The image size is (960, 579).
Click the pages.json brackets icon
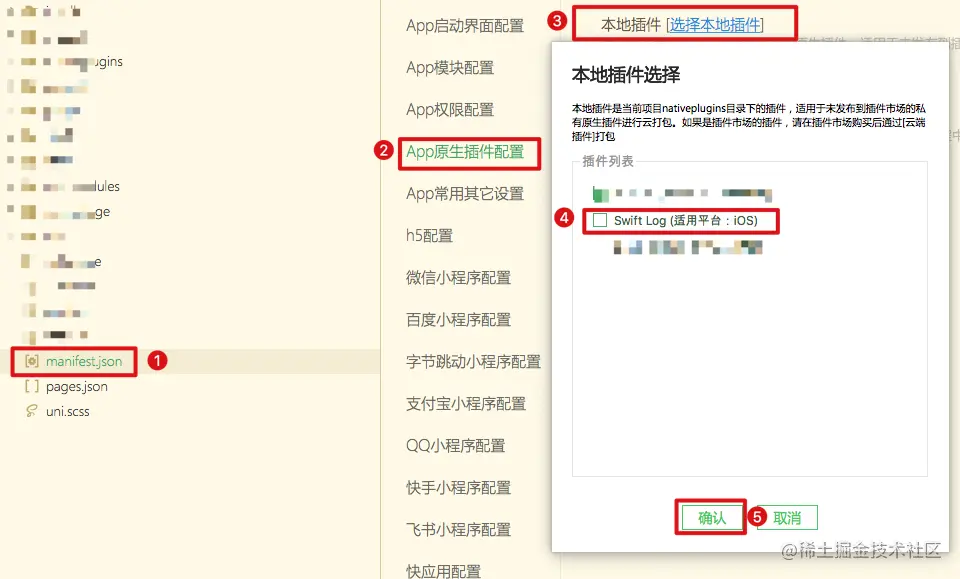[x=32, y=386]
